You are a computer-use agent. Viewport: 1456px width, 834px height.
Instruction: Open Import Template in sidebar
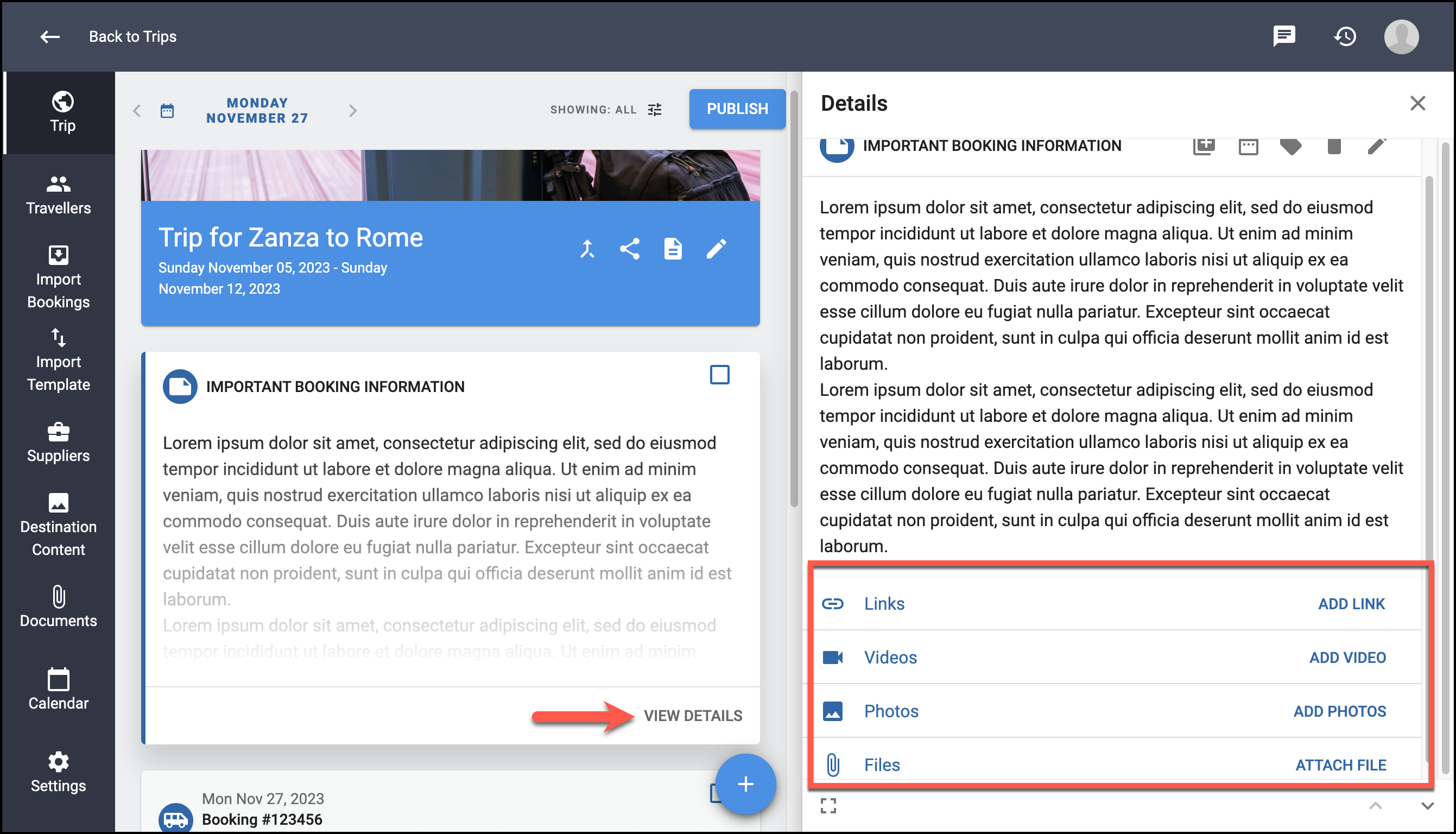pyautogui.click(x=59, y=360)
